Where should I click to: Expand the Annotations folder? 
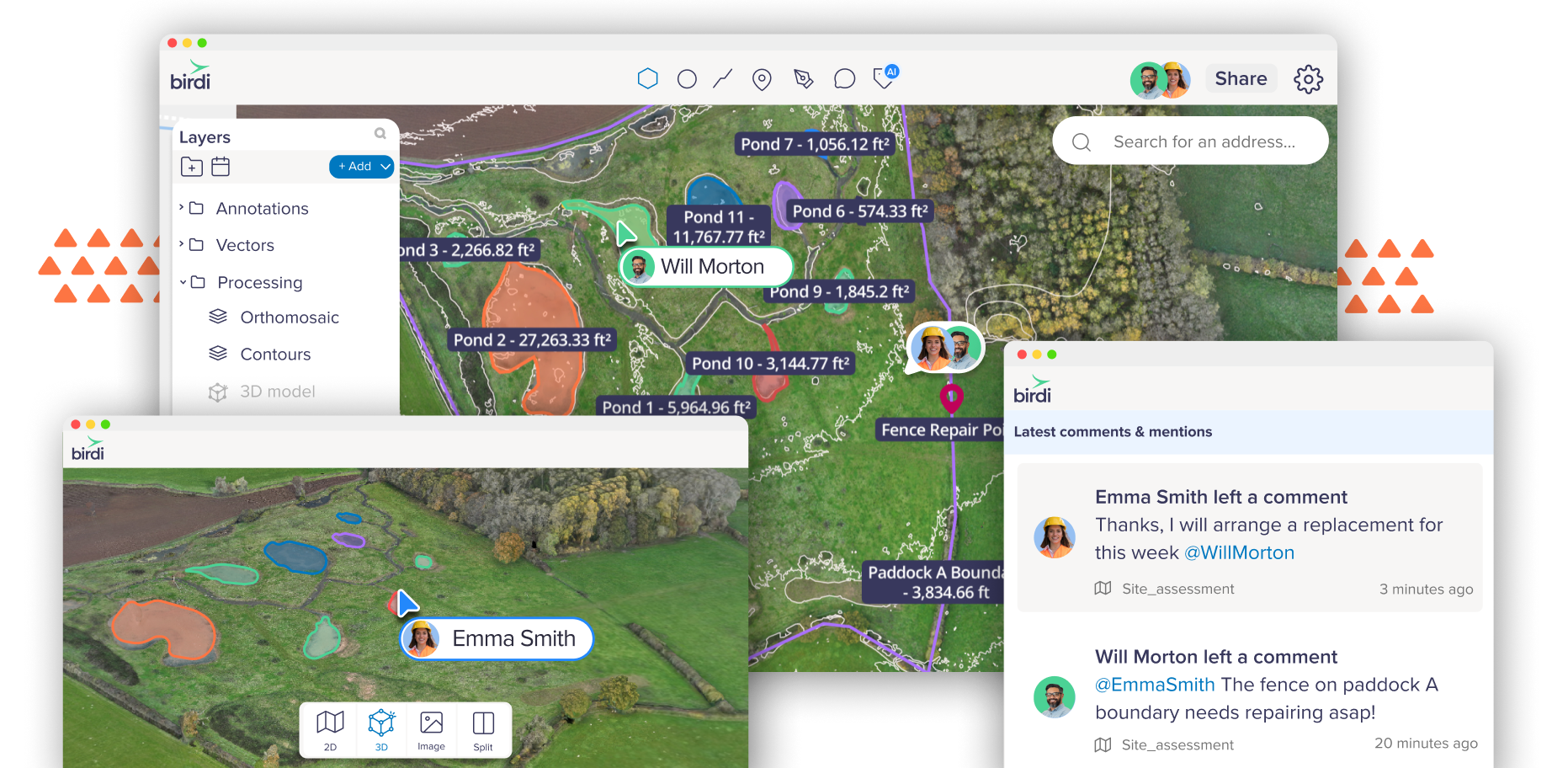coord(182,208)
